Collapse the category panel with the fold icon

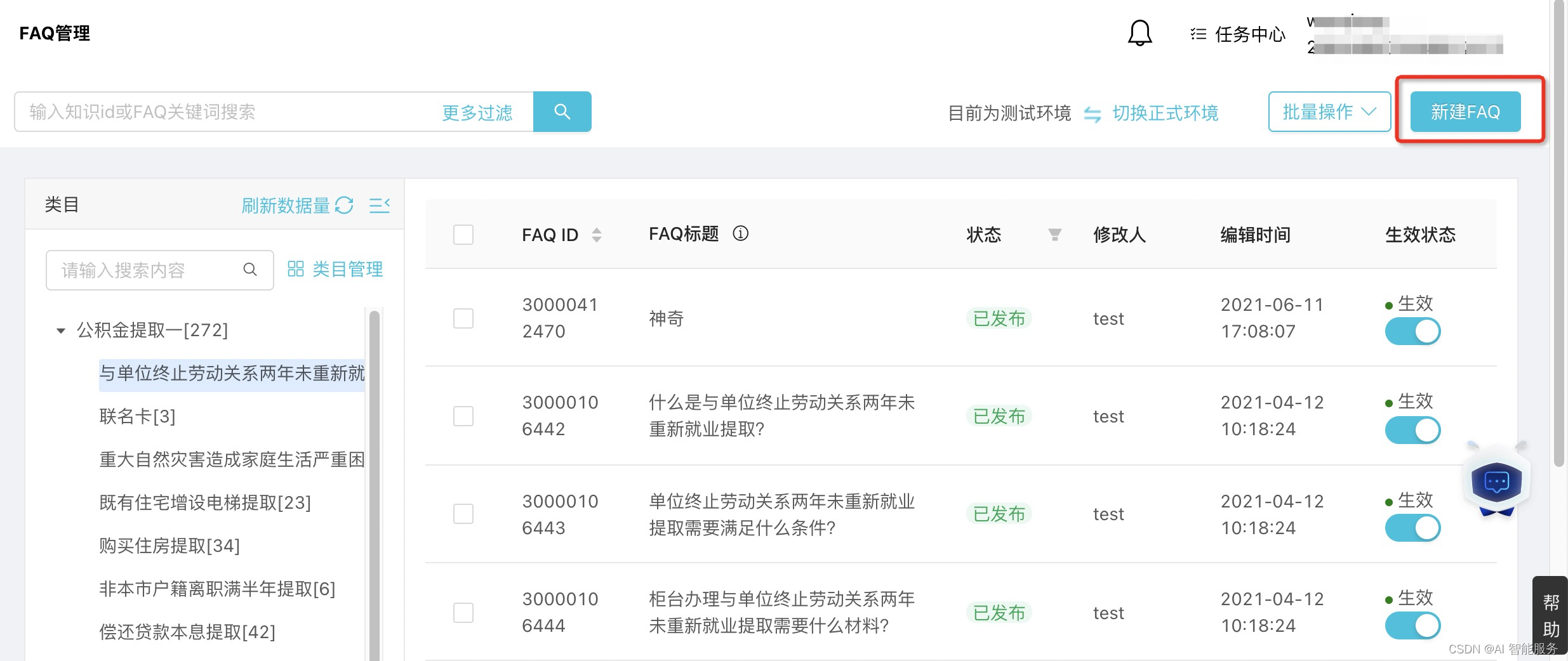pyautogui.click(x=380, y=205)
